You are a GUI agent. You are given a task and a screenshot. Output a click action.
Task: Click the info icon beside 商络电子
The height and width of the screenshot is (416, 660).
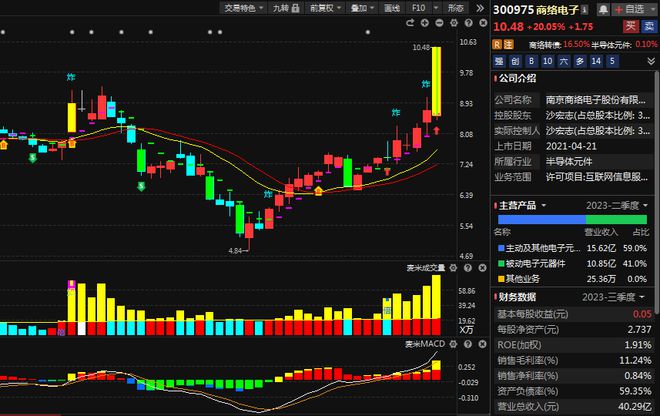point(585,10)
